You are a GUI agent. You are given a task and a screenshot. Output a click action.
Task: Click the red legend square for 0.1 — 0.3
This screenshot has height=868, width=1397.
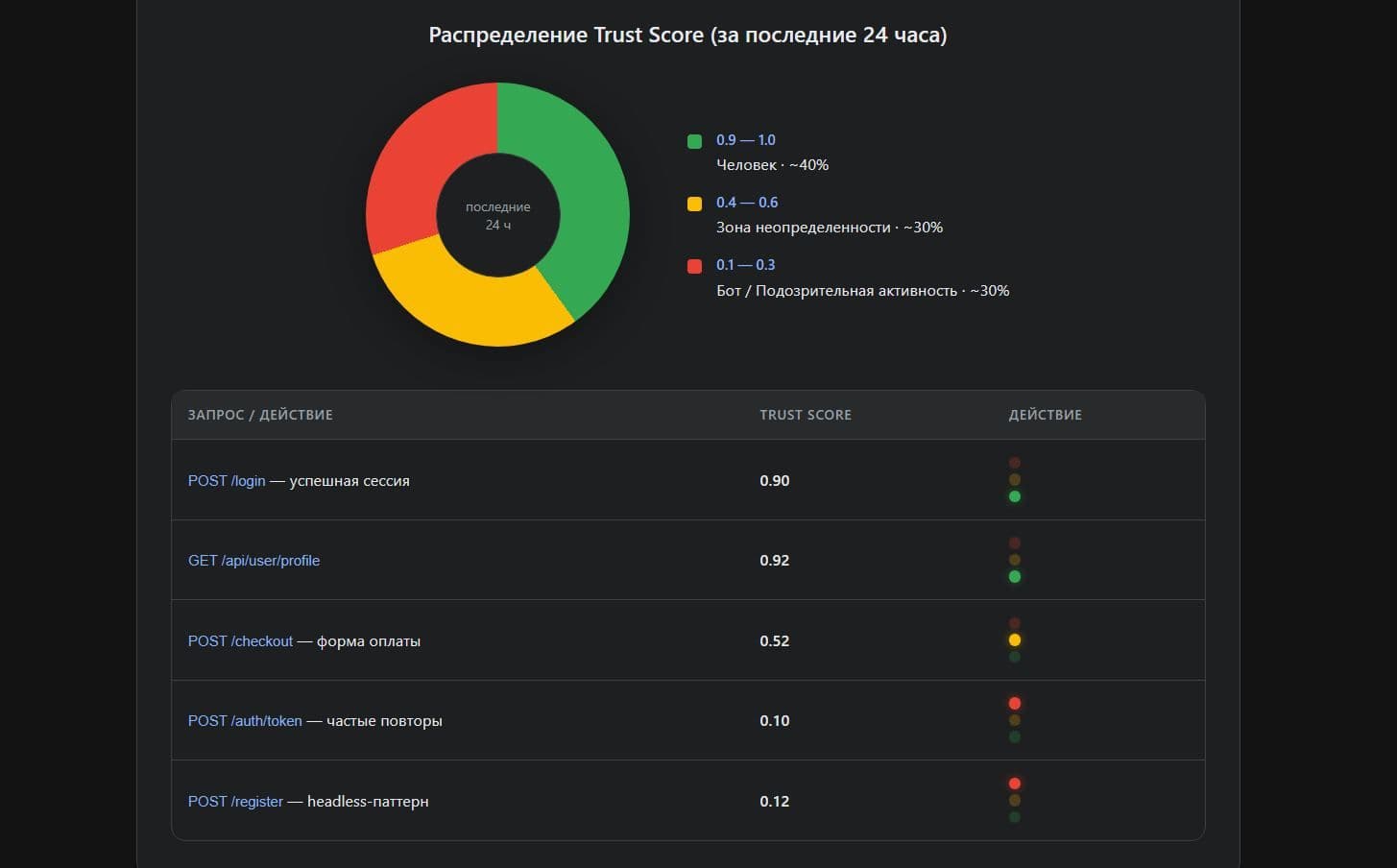(x=694, y=266)
